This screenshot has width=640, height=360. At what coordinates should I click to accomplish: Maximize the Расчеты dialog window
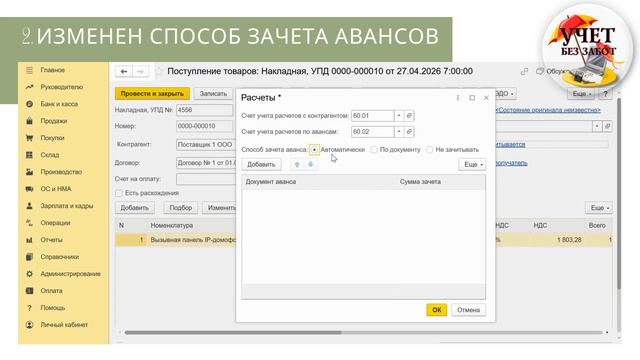pyautogui.click(x=472, y=98)
